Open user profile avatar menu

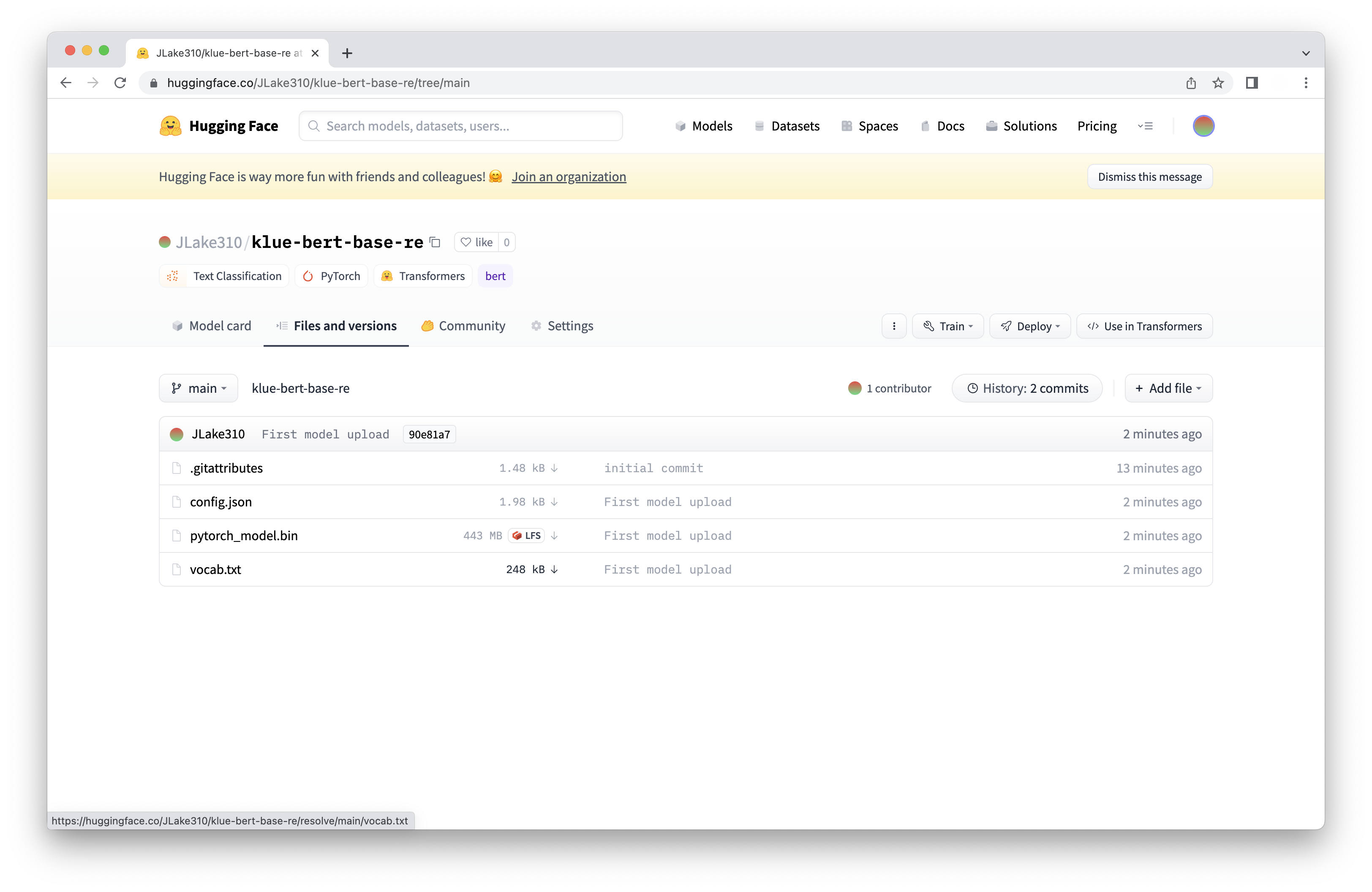[x=1203, y=125]
